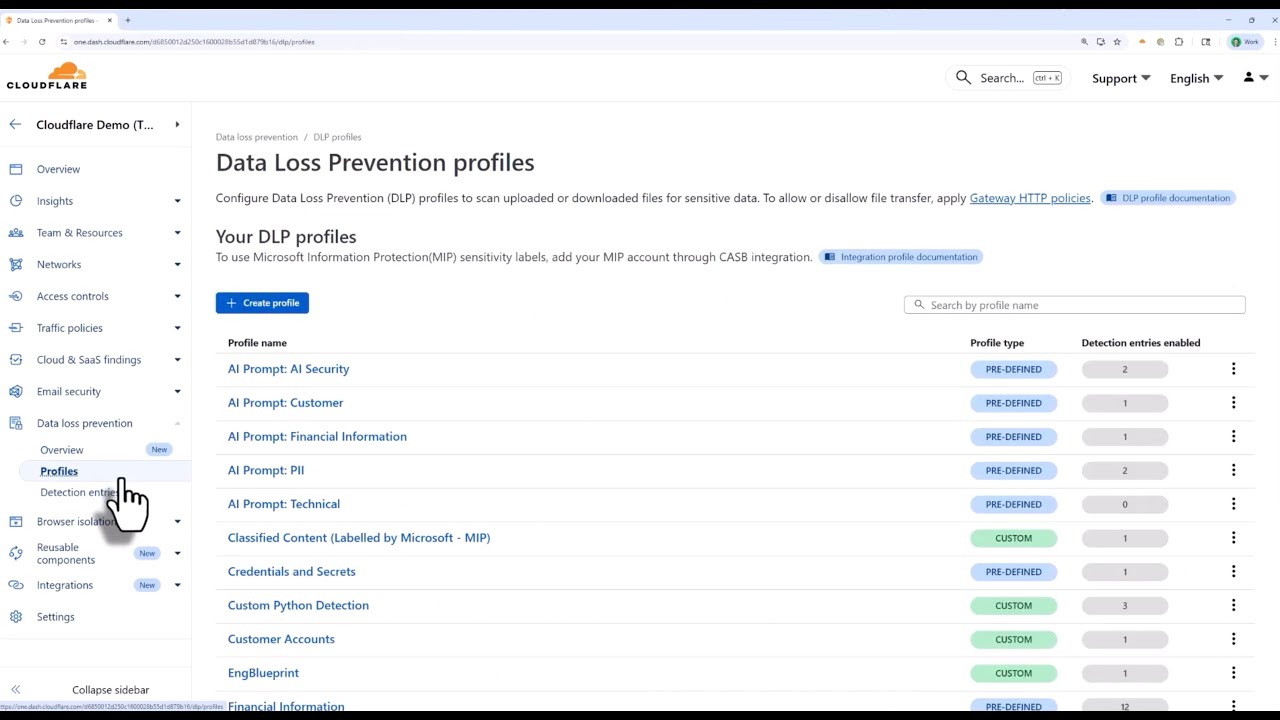Screen dimensions: 1280x720
Task: Open the Classified Content (Labelled by Microsoft - MIP) profile
Action: (x=359, y=538)
